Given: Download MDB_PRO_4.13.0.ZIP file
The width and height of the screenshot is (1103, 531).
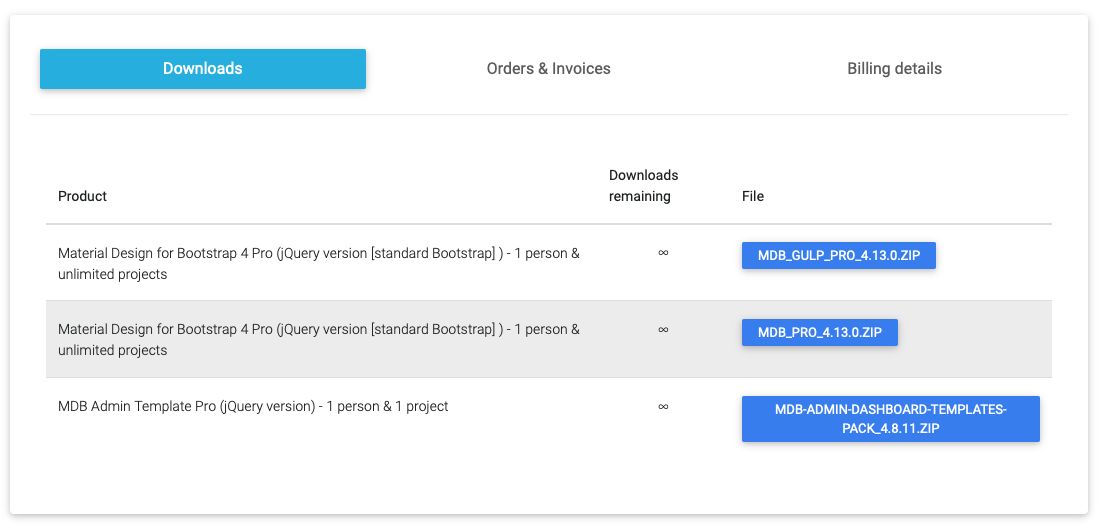Looking at the screenshot, I should tap(820, 333).
